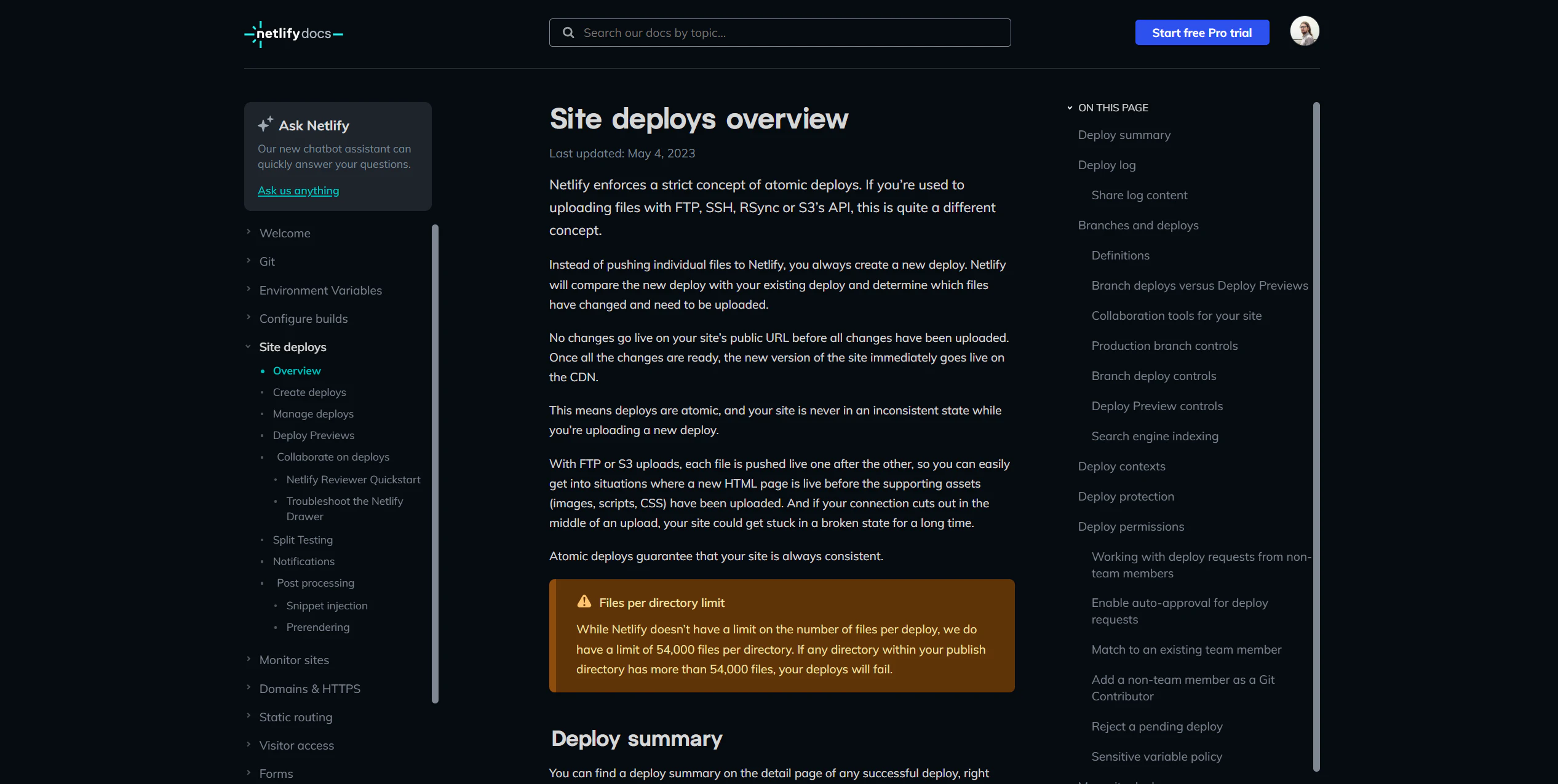Jump to Add a non-team member as Git Contributor
The height and width of the screenshot is (784, 1558).
(x=1183, y=687)
